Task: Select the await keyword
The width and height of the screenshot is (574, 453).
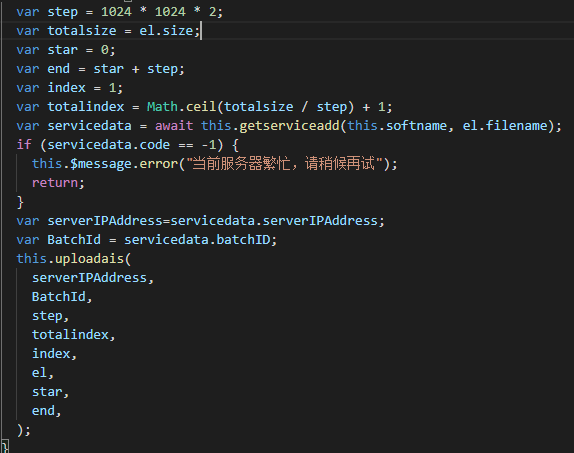Action: click(x=174, y=126)
